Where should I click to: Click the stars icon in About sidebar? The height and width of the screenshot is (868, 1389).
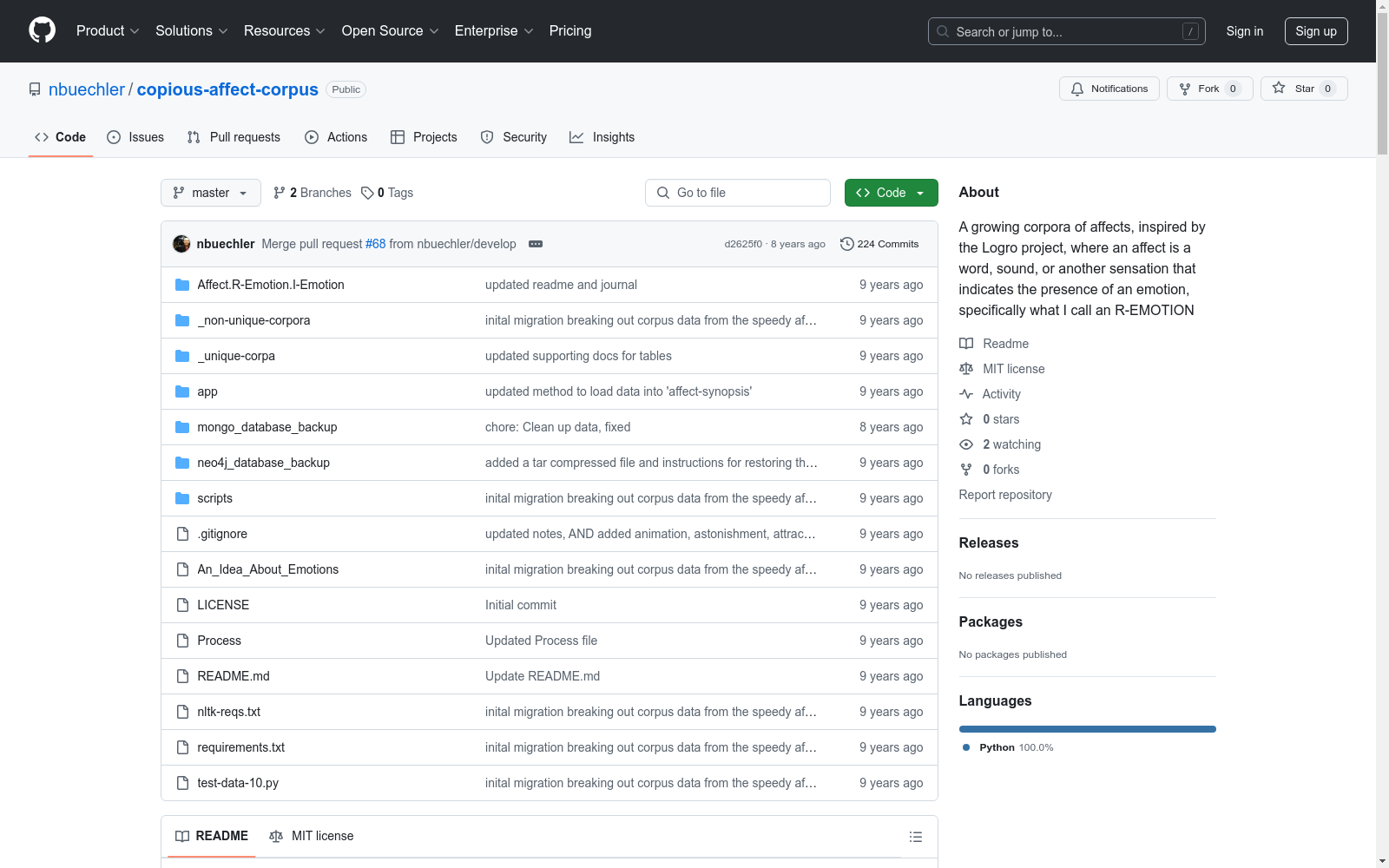[966, 419]
